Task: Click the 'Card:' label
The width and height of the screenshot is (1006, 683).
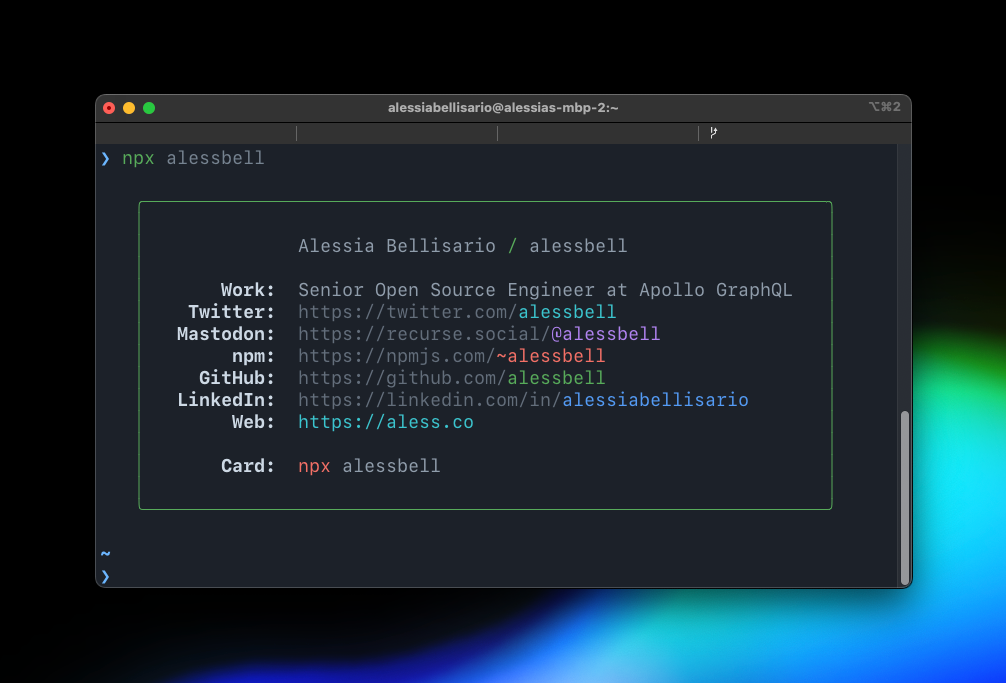Action: tap(248, 466)
